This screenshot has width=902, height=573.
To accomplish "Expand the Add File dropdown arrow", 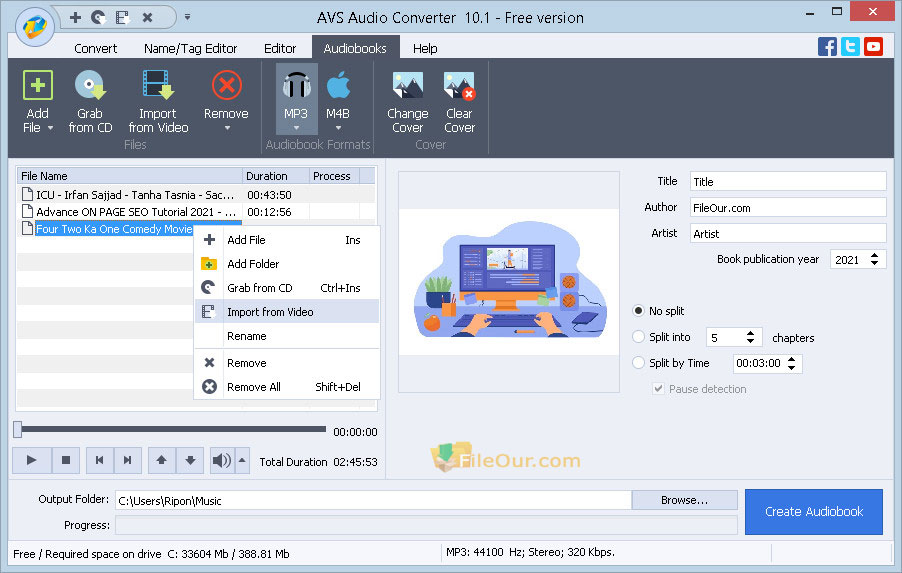I will (x=51, y=128).
